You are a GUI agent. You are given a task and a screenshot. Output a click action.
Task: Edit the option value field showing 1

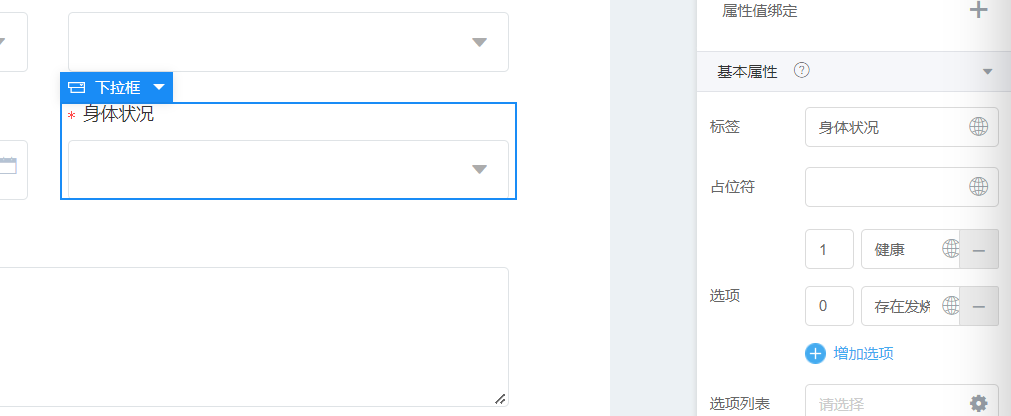tap(829, 249)
